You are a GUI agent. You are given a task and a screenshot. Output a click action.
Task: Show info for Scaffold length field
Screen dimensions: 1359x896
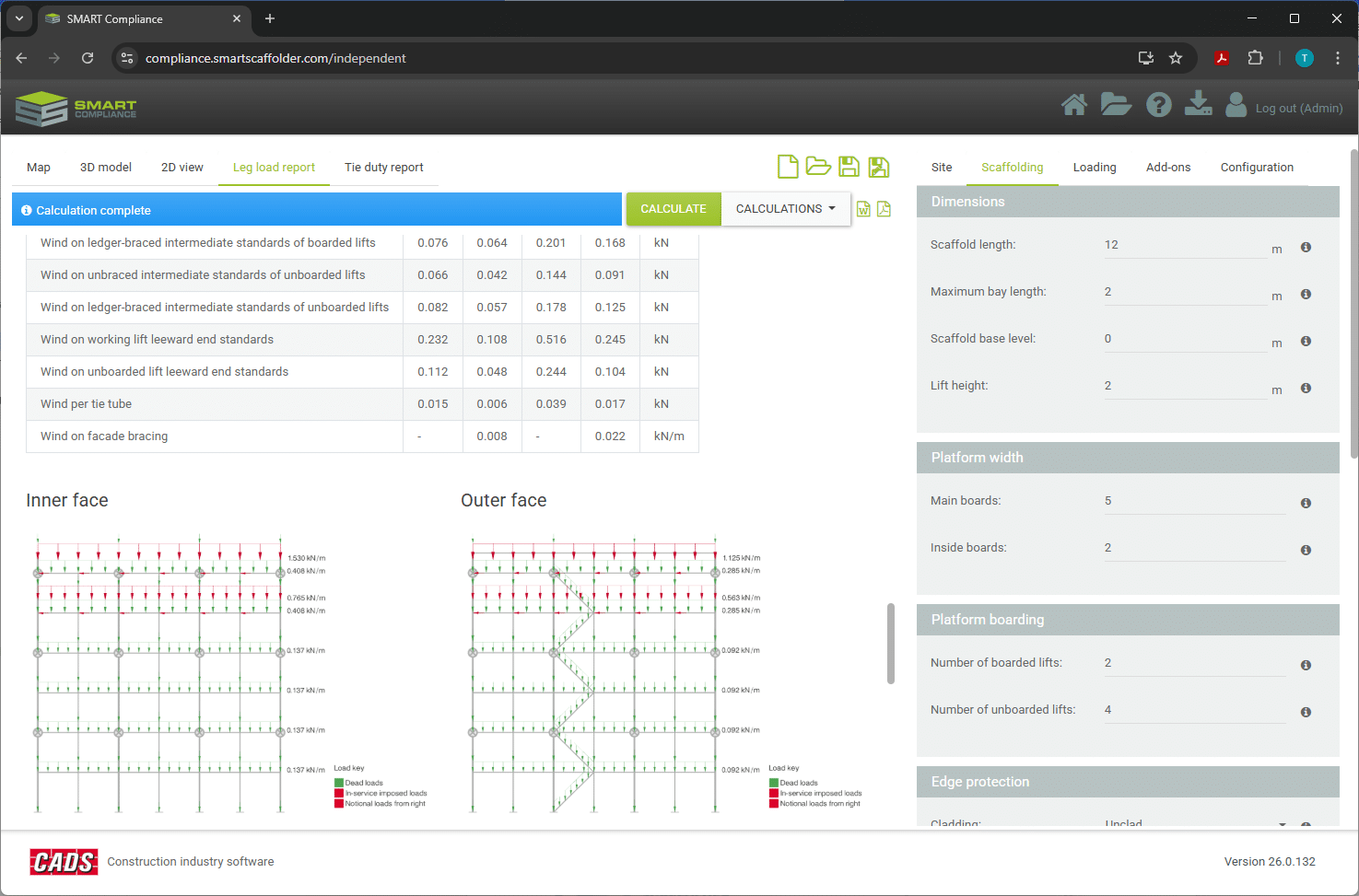coord(1306,248)
